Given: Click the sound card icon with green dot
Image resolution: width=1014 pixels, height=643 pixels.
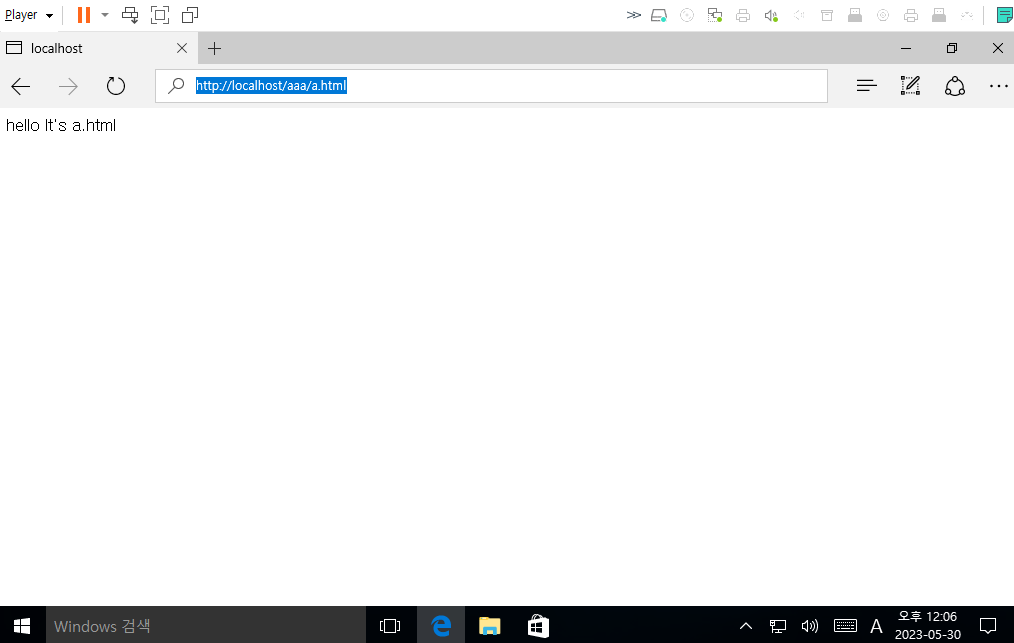Looking at the screenshot, I should [x=771, y=15].
